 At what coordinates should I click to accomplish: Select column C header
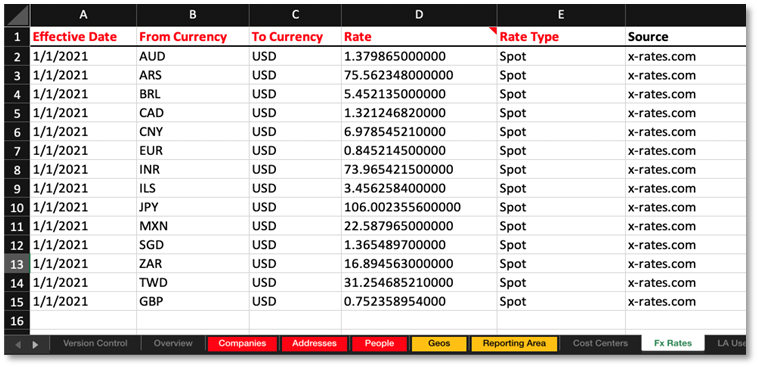click(x=295, y=15)
